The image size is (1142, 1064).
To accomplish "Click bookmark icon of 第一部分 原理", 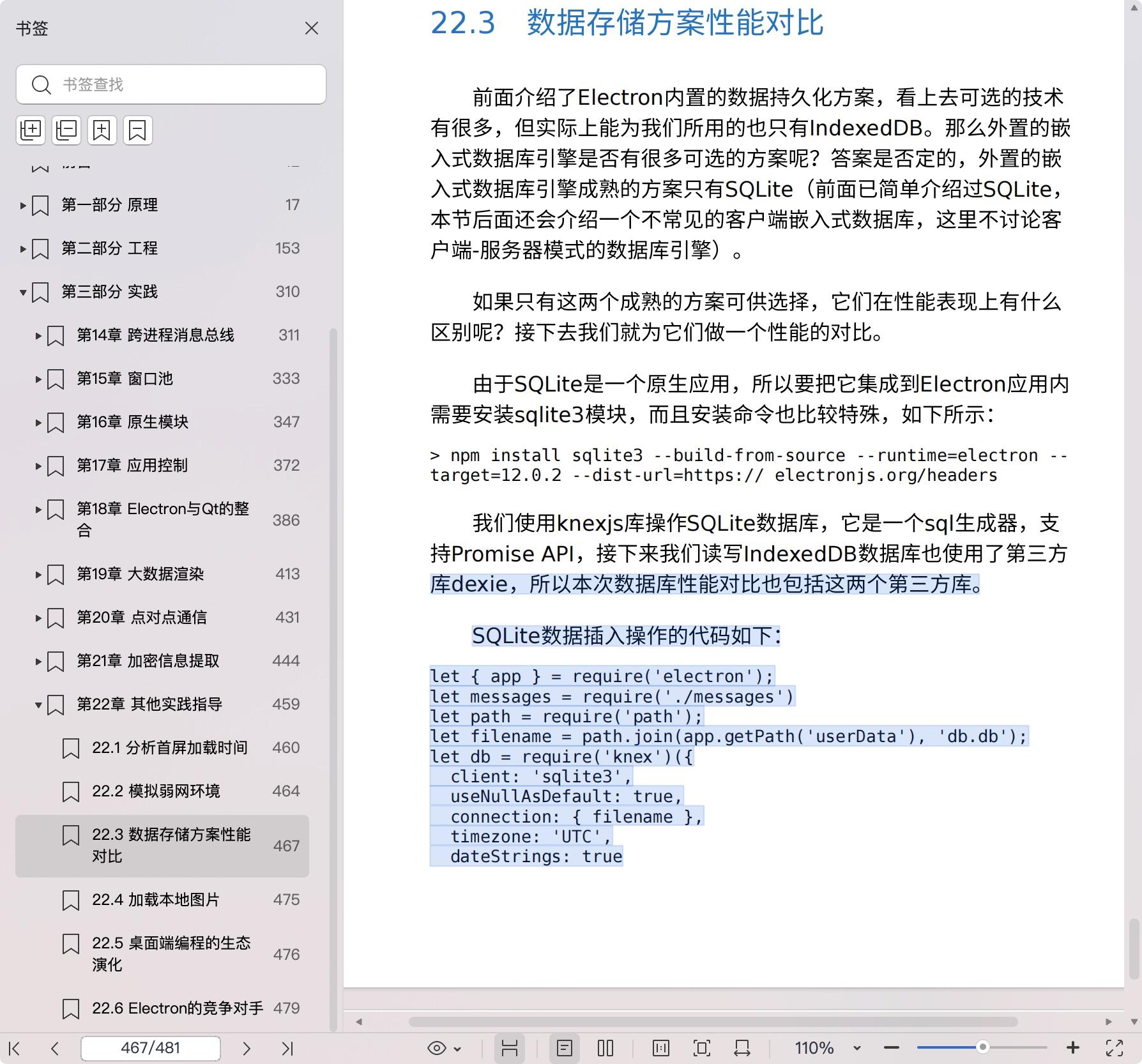I will click(40, 206).
